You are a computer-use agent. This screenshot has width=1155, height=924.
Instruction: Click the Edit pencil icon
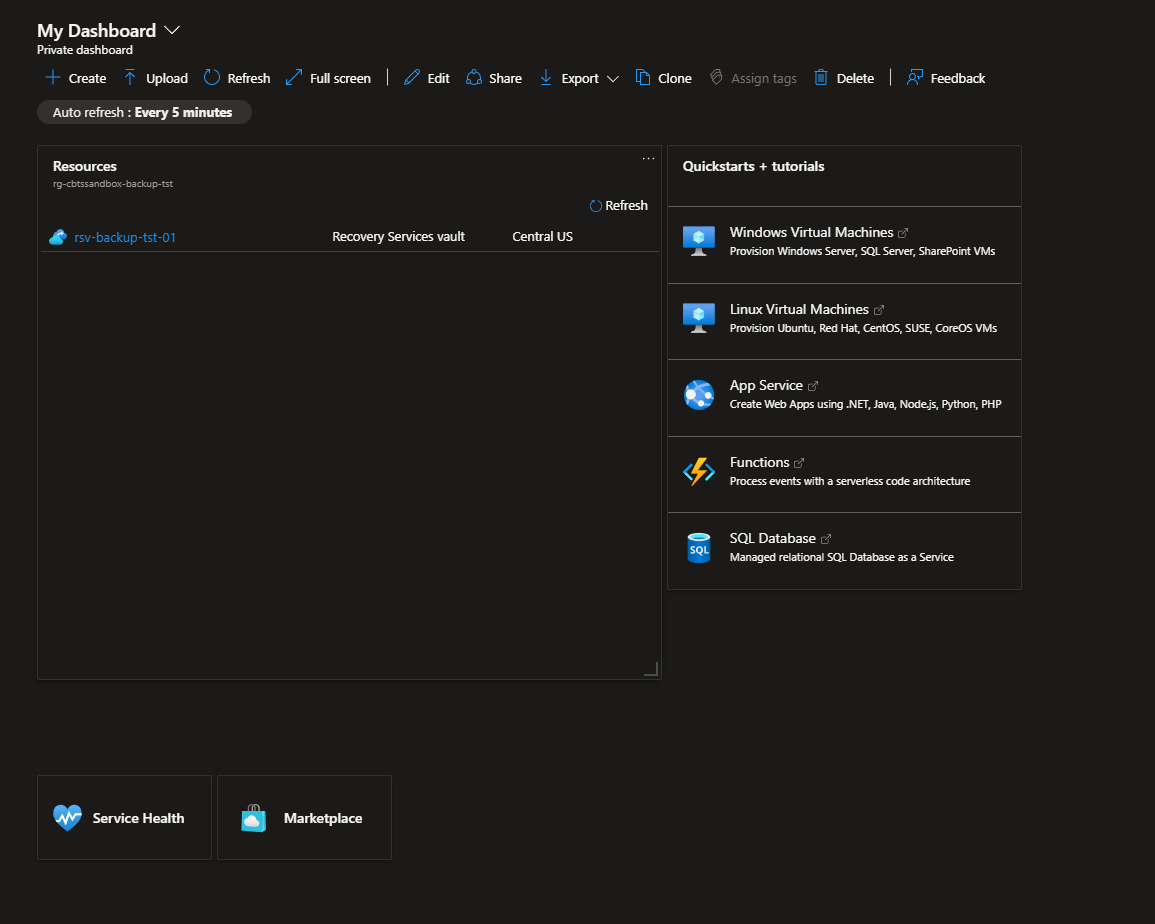pos(412,77)
